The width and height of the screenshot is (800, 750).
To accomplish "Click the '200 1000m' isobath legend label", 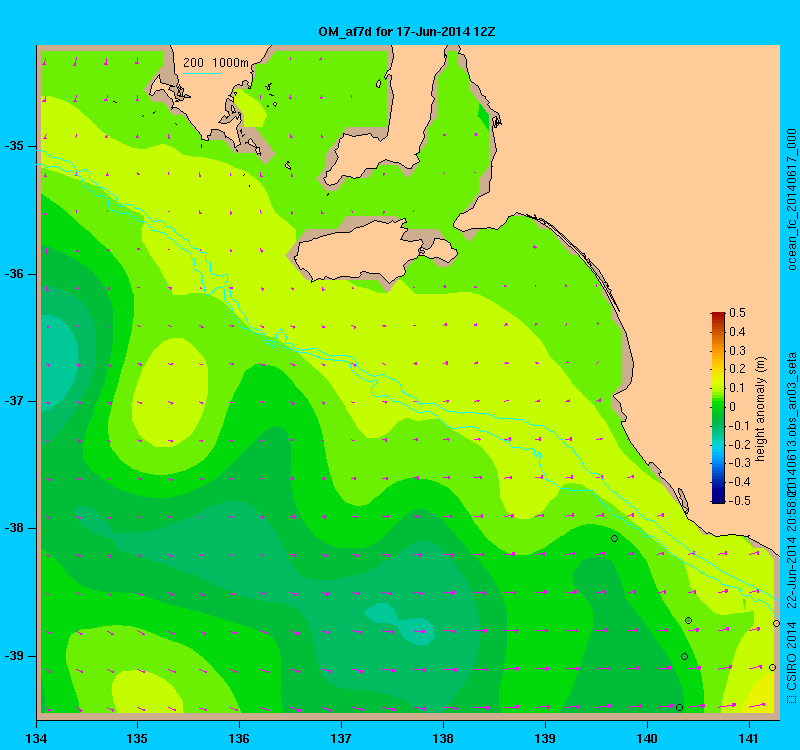I will [216, 63].
